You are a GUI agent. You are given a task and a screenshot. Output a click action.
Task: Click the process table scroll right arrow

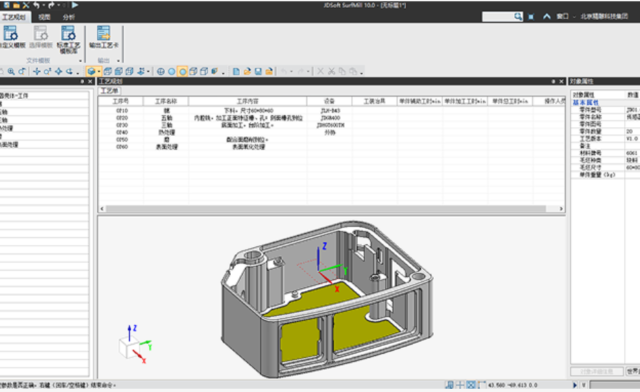[x=561, y=209]
